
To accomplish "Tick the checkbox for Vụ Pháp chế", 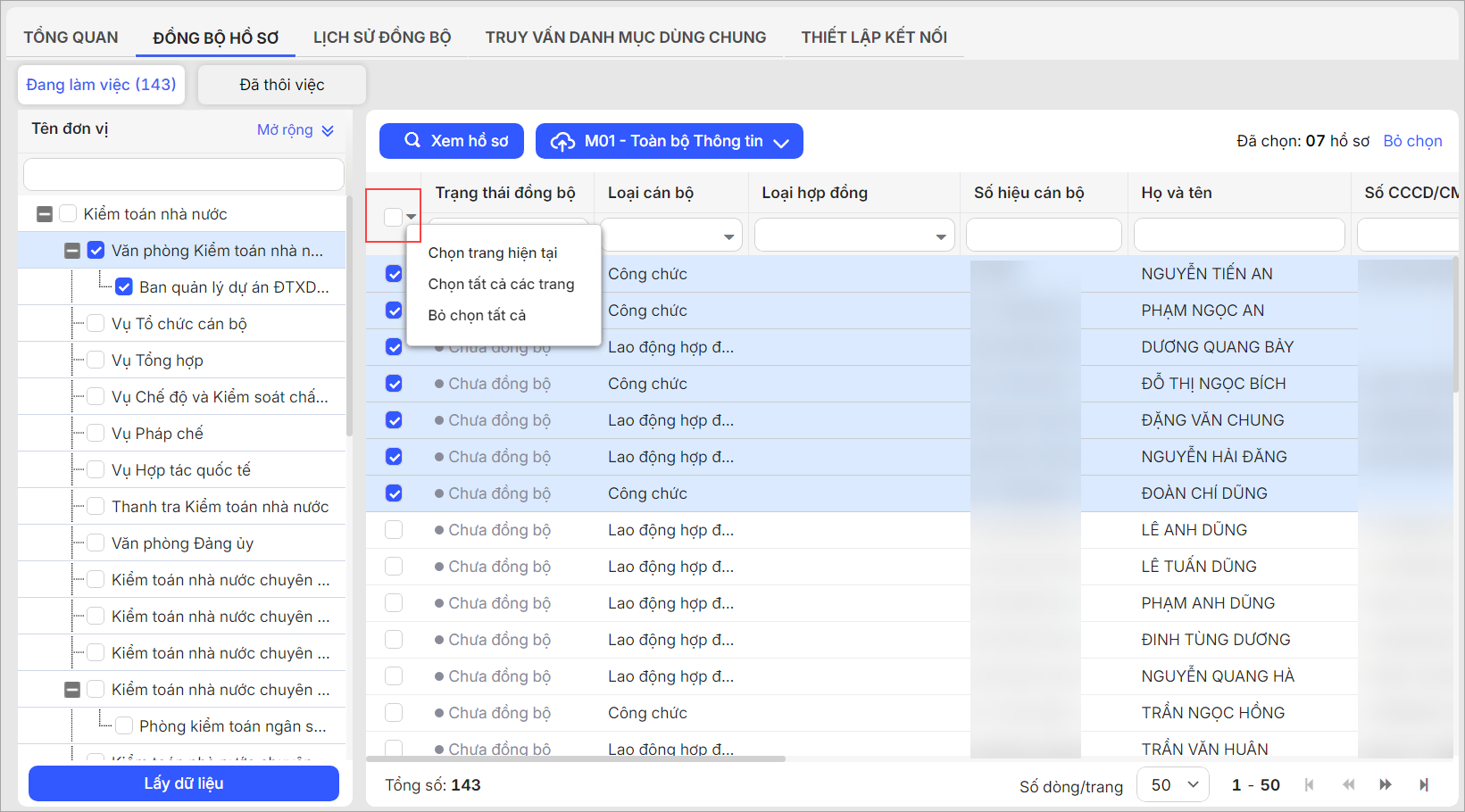I will pyautogui.click(x=96, y=434).
